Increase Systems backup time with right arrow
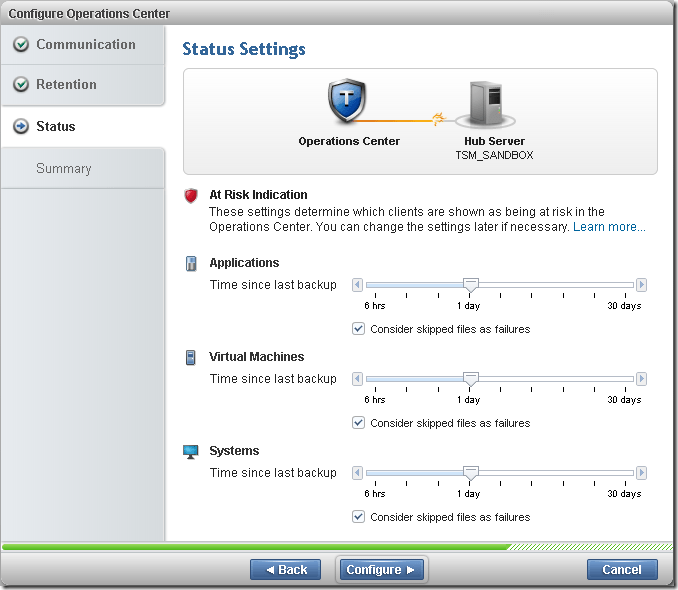The width and height of the screenshot is (678, 590). click(x=642, y=473)
